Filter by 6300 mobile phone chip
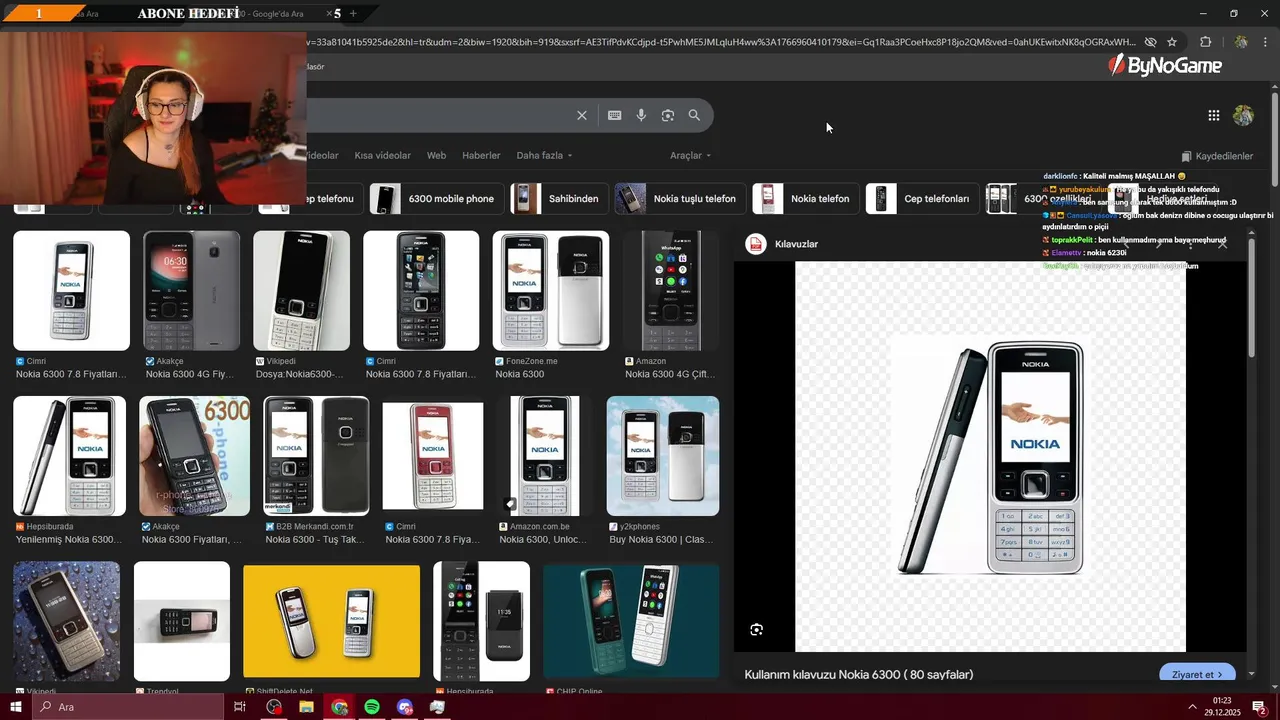This screenshot has width=1280, height=720. point(437,198)
